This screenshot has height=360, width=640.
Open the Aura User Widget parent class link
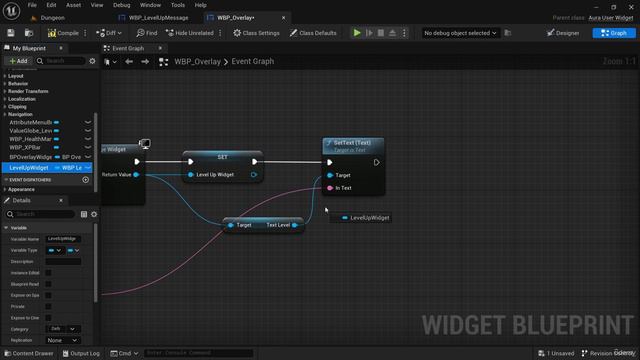point(611,18)
